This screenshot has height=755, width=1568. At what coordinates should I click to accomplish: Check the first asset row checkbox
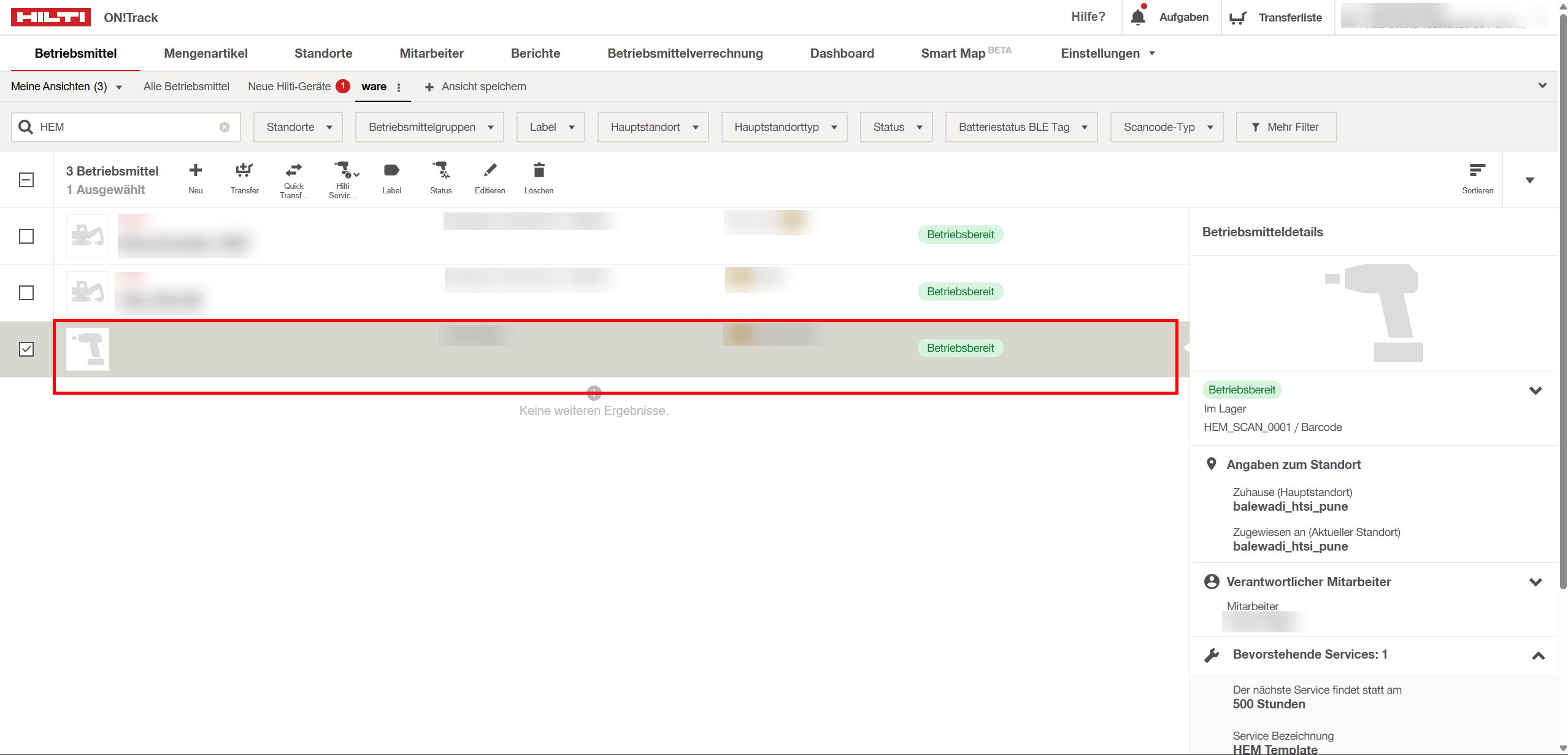click(26, 236)
